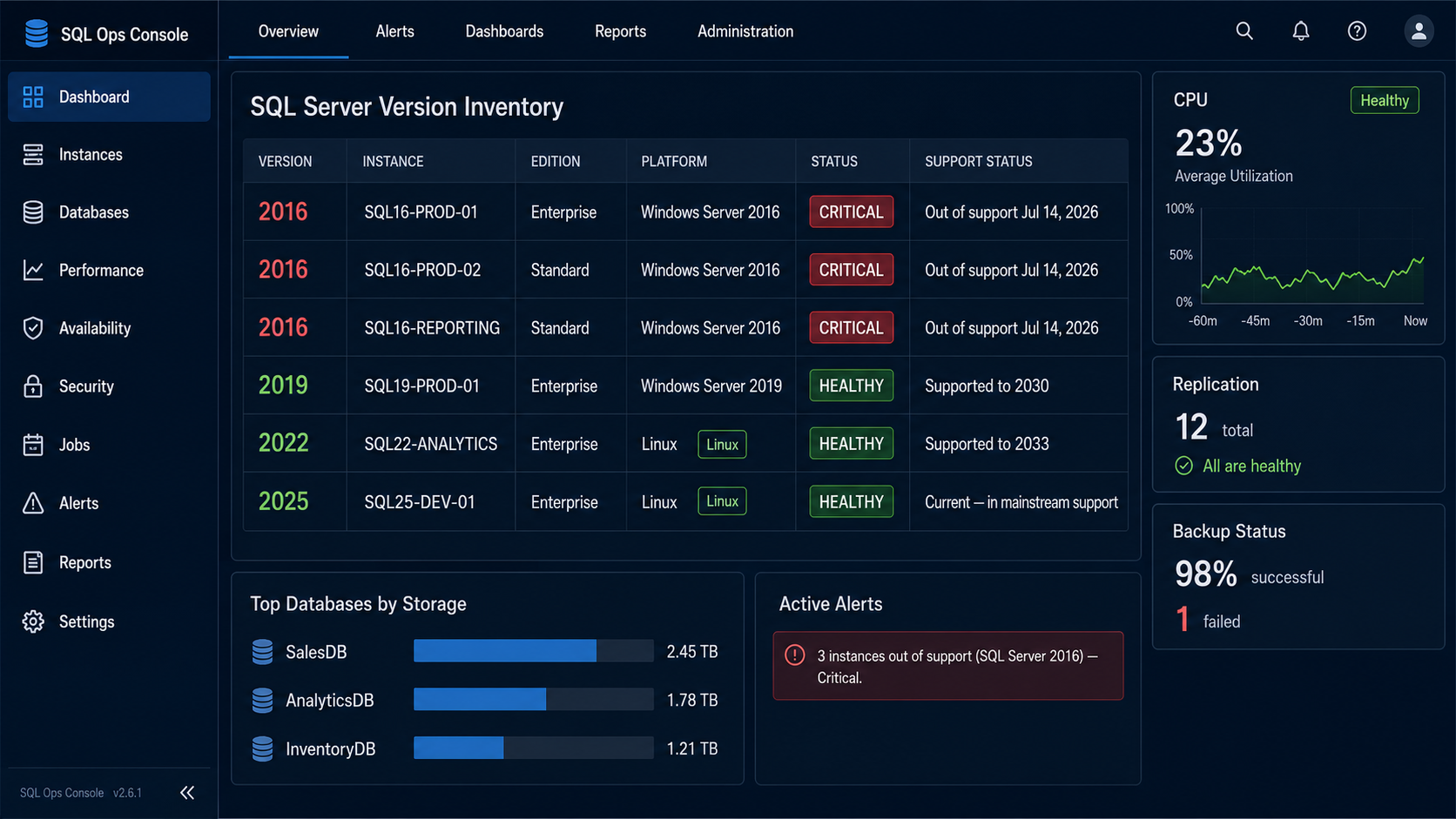Click HEALTHY badge for SQL22-ANALYTICS
Viewport: 1456px width, 819px height.
pyautogui.click(x=851, y=444)
